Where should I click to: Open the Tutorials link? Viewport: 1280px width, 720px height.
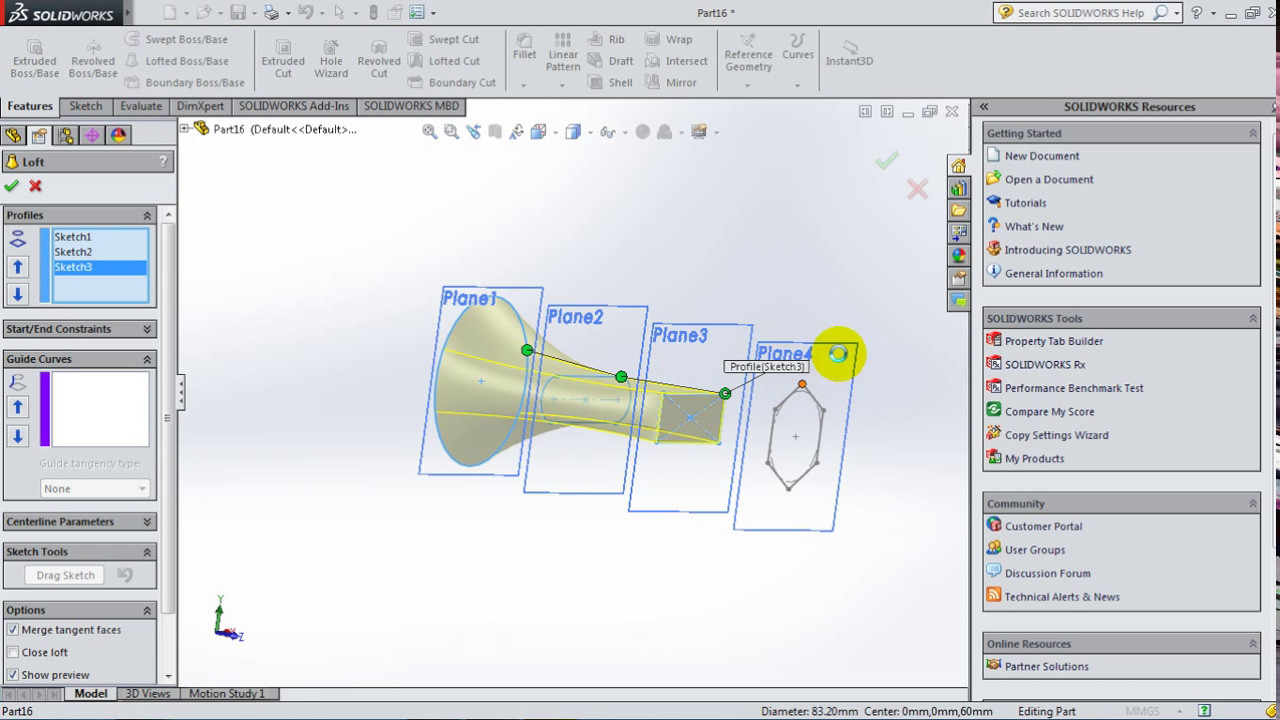(x=1025, y=203)
